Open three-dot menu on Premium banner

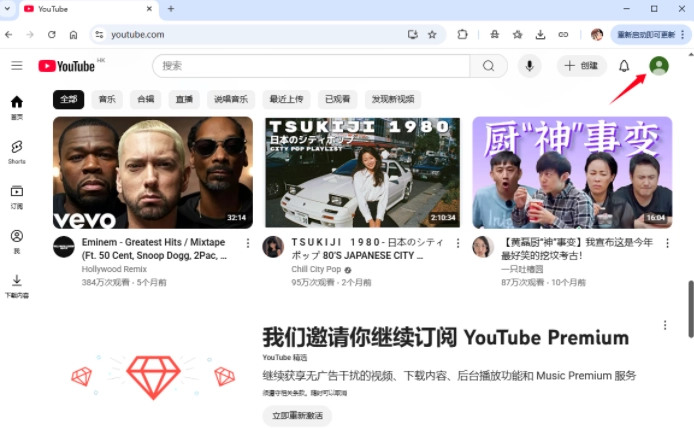[x=665, y=325]
